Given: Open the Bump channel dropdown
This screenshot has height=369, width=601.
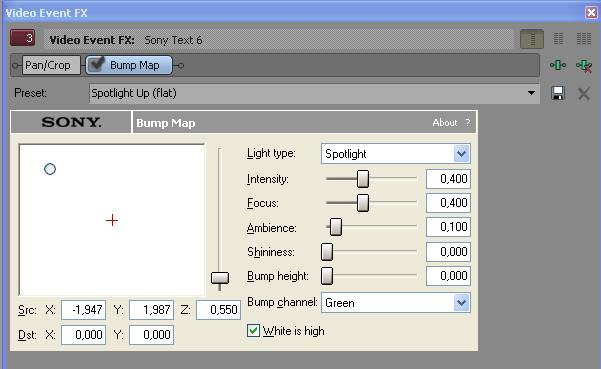Looking at the screenshot, I should 462,303.
